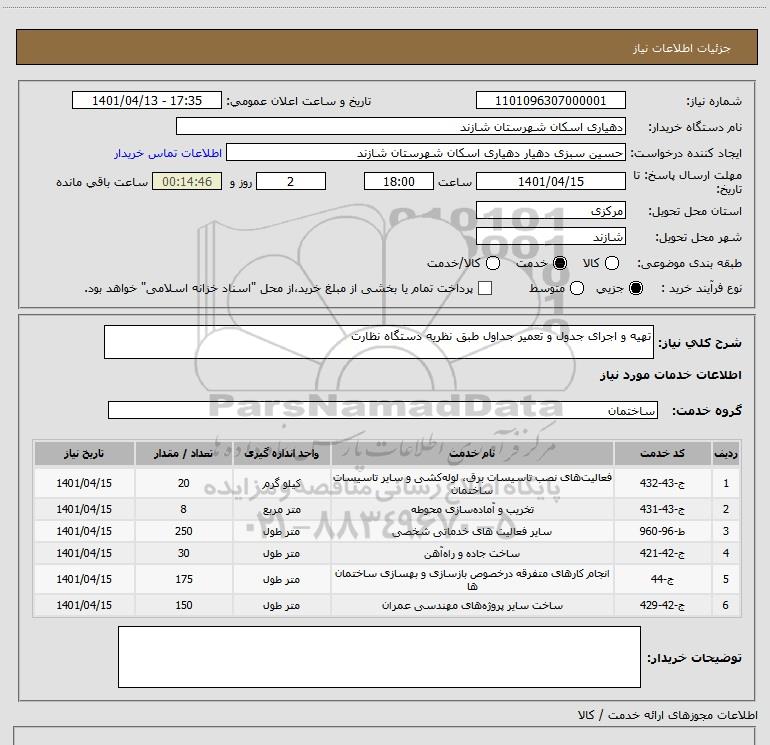The image size is (770, 745).
Task: Click the اطلاعات خدمات مورد نیاز heading
Action: click(670, 375)
